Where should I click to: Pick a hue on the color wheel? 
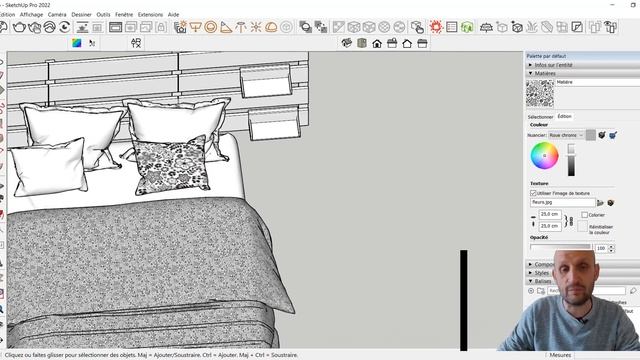pyautogui.click(x=544, y=156)
